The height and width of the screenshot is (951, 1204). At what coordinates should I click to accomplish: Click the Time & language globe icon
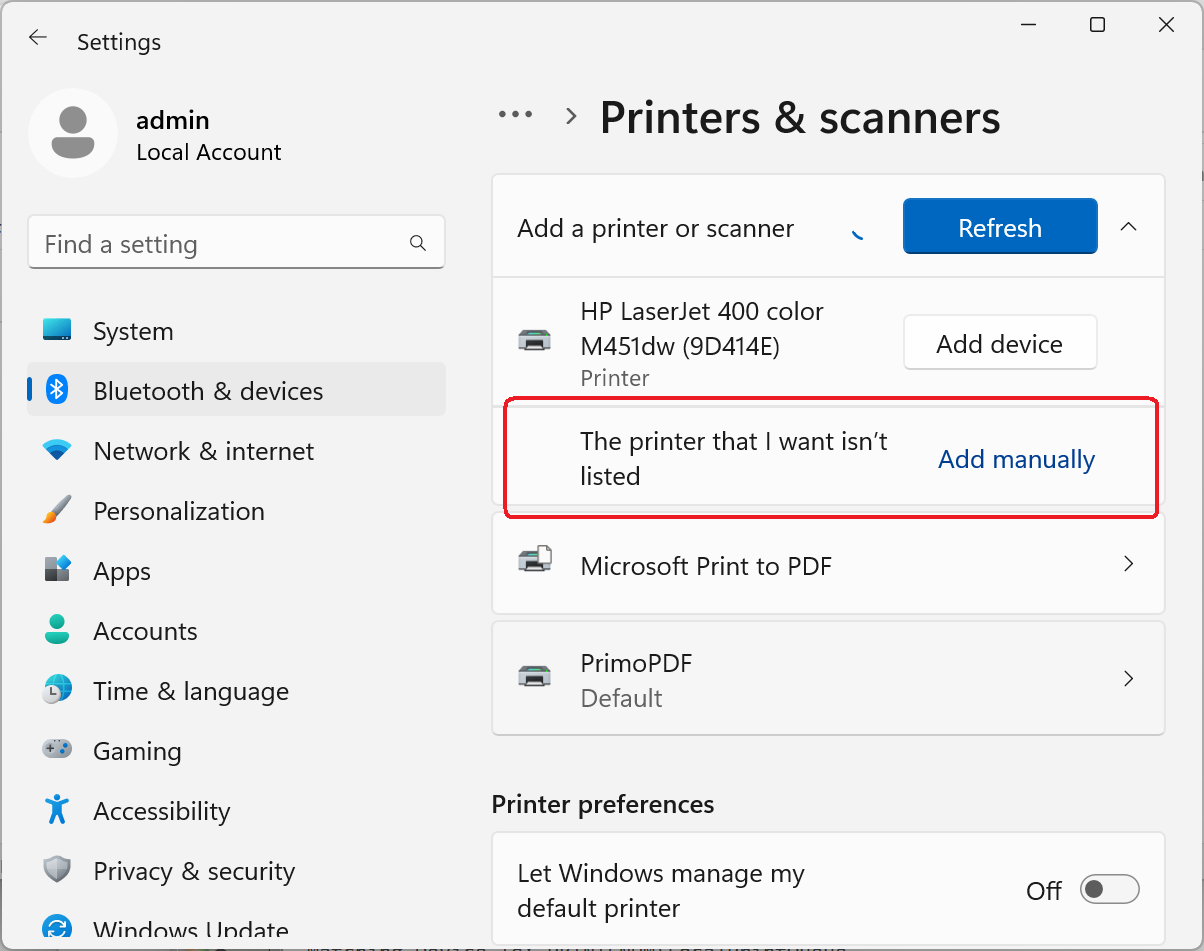tap(57, 690)
